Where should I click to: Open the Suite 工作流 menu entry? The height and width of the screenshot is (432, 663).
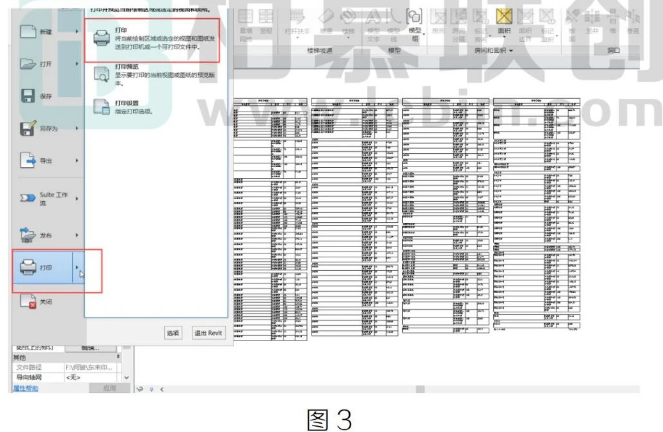click(49, 198)
